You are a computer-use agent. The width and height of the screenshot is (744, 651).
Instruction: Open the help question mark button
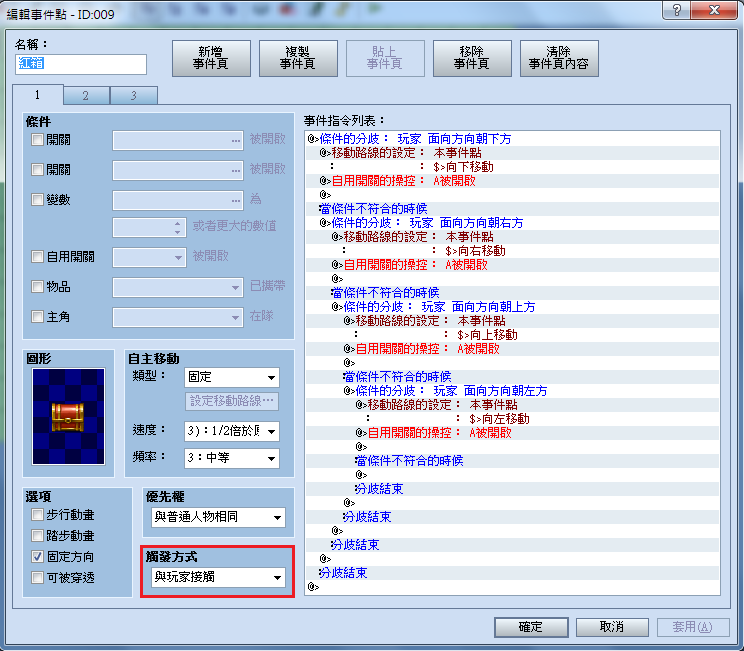[677, 10]
